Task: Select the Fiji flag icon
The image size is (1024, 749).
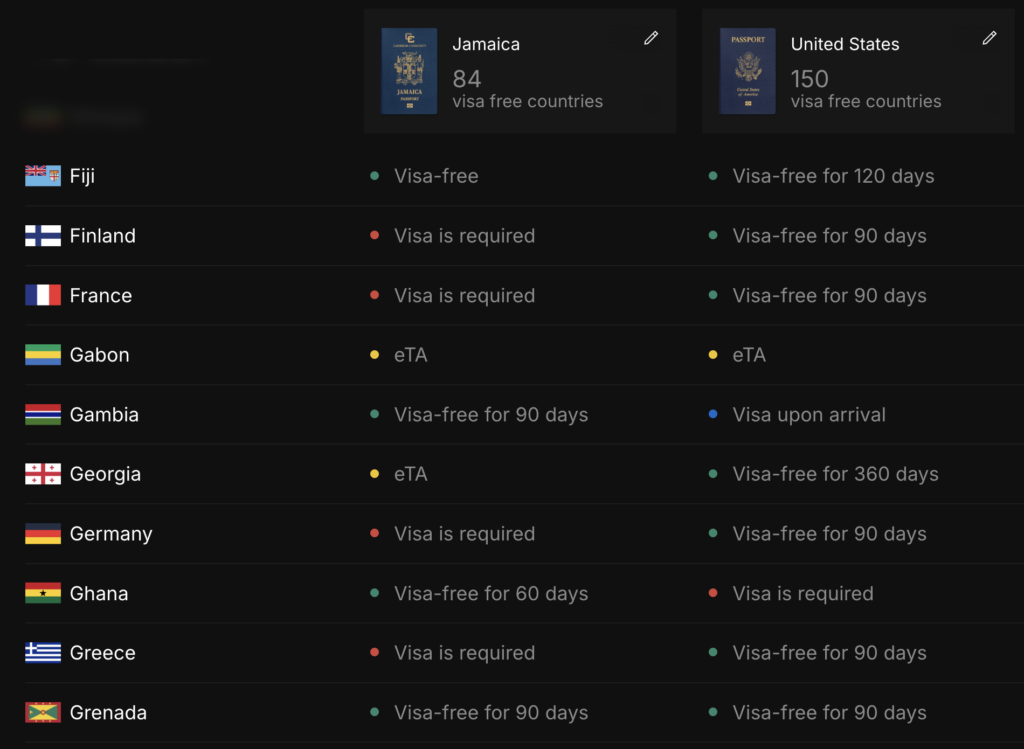Action: click(43, 176)
